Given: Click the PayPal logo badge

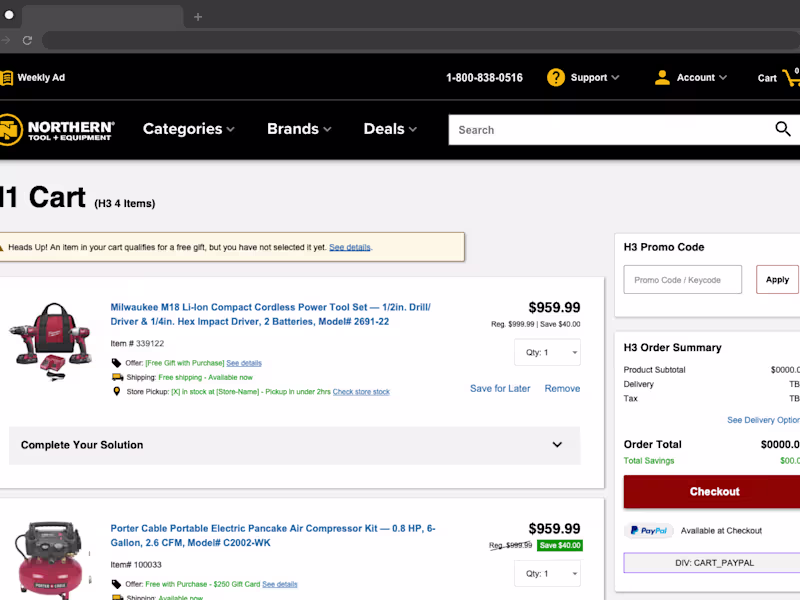Looking at the screenshot, I should [648, 531].
